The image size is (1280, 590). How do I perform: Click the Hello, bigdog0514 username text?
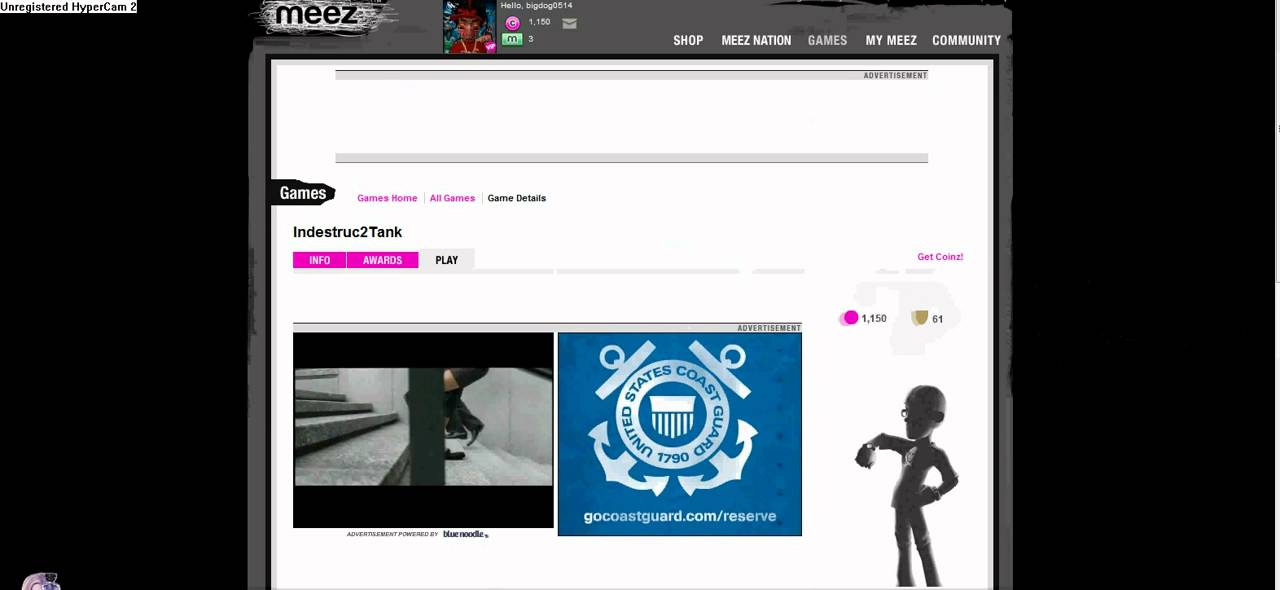[x=536, y=6]
